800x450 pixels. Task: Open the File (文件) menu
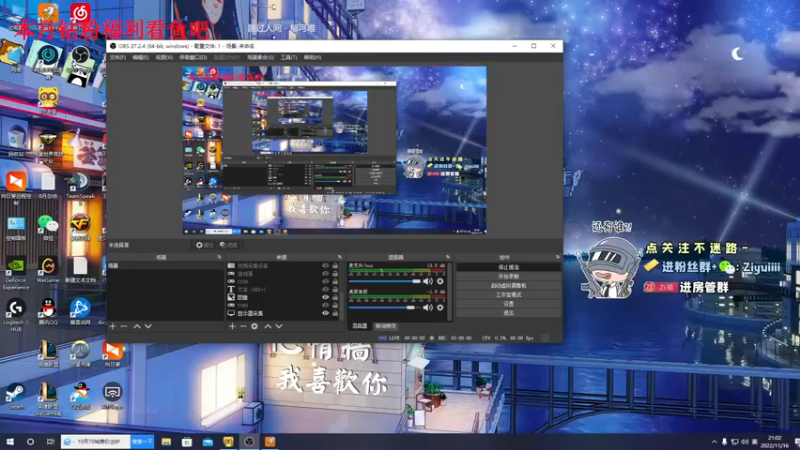coord(117,58)
